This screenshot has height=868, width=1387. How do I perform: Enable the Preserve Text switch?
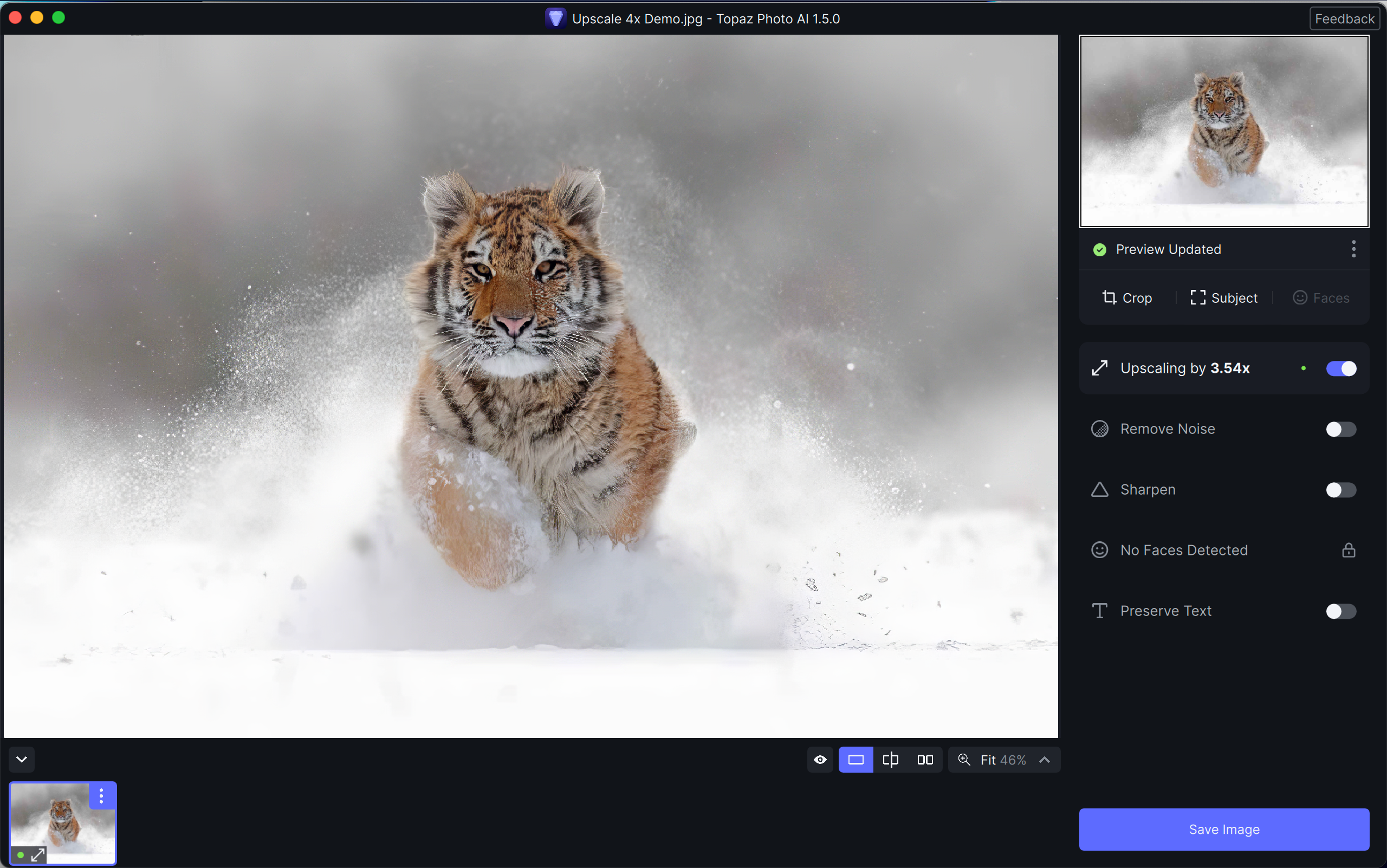pos(1341,611)
